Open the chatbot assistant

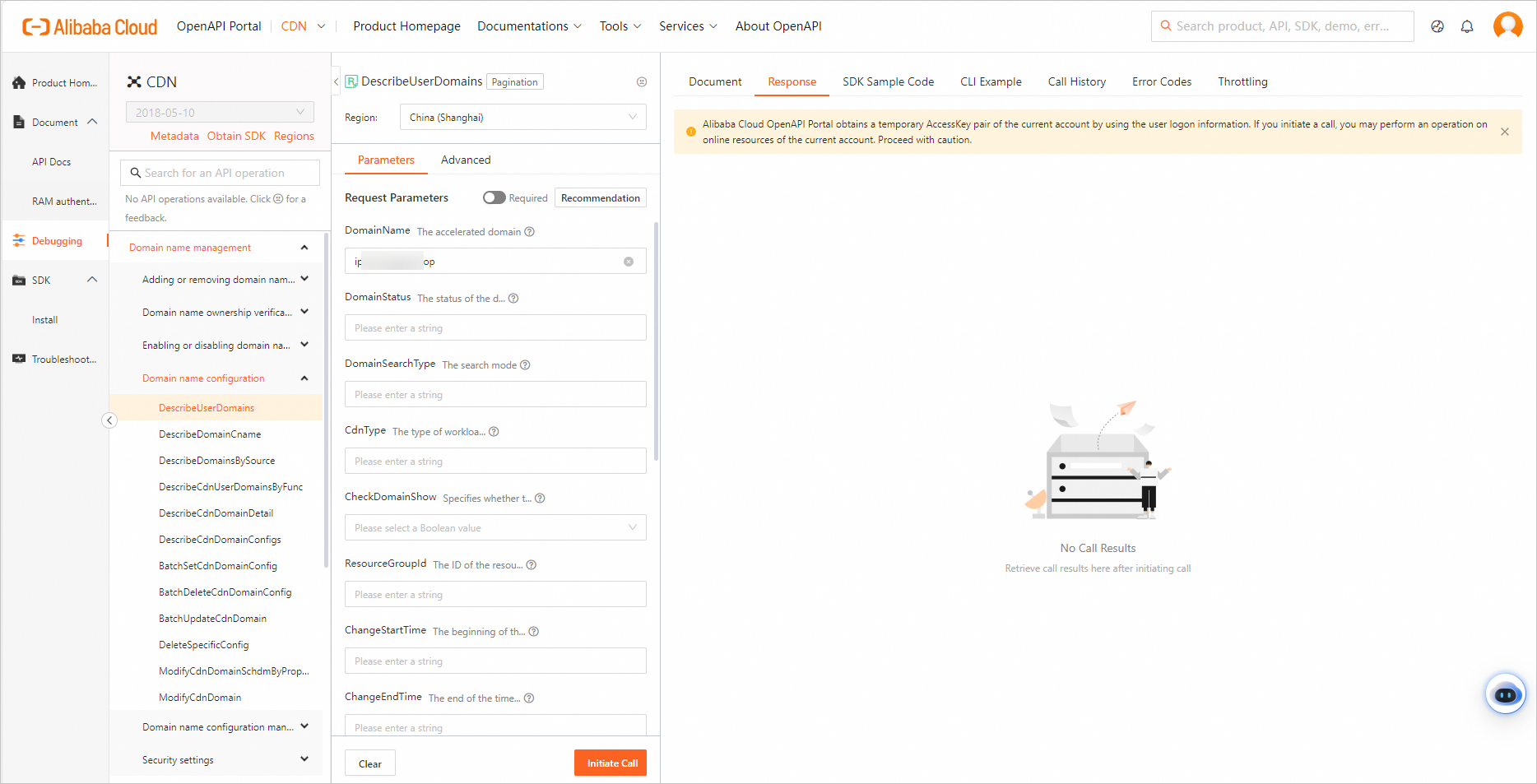point(1506,694)
